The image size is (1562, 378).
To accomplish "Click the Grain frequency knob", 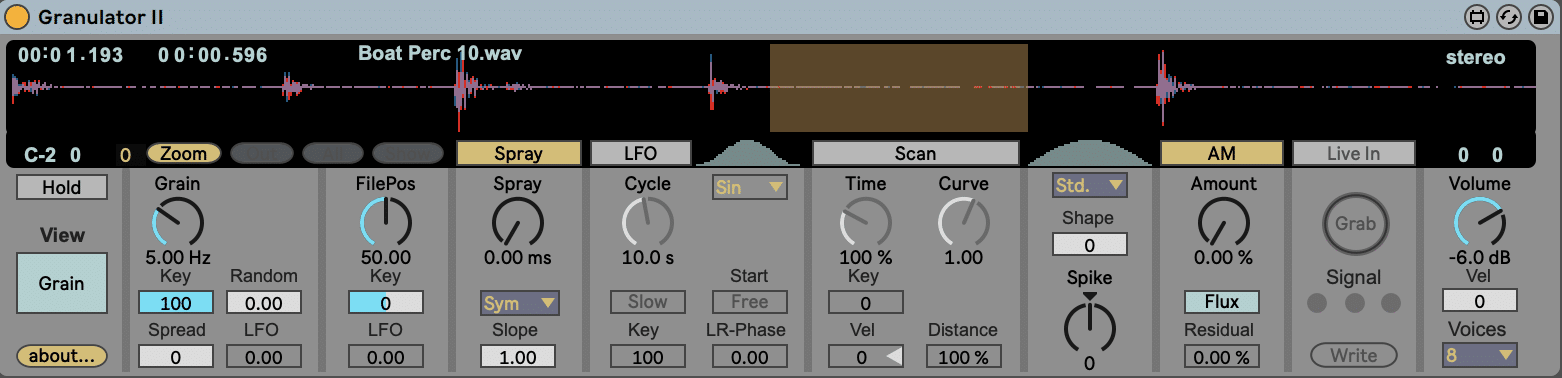I will tap(177, 221).
